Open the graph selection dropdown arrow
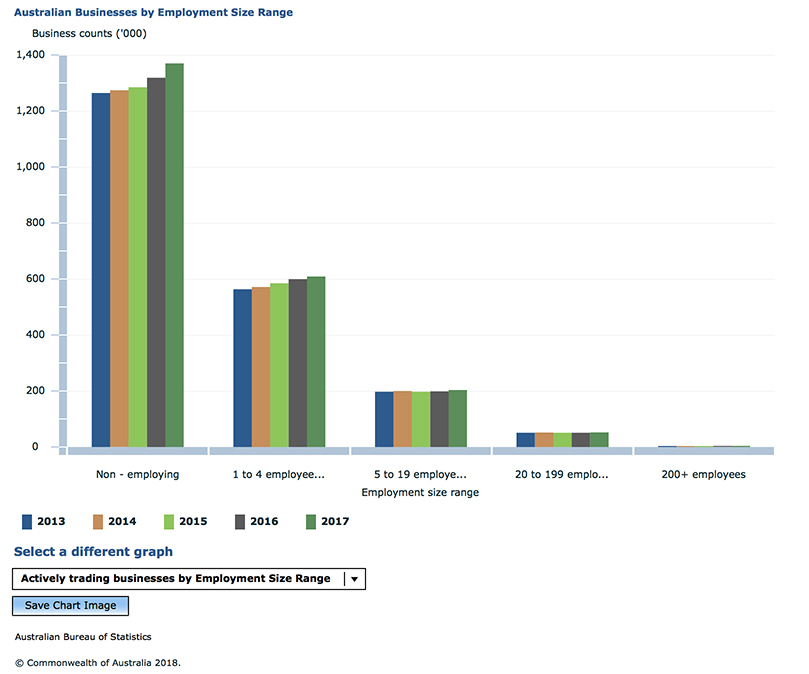Image resolution: width=809 pixels, height=674 pixels. click(354, 579)
